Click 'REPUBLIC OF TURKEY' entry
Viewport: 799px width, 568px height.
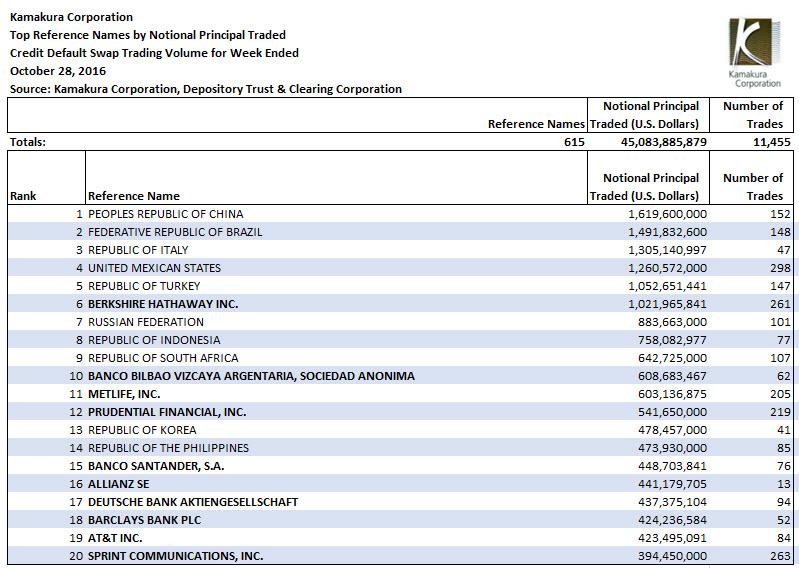[144, 286]
